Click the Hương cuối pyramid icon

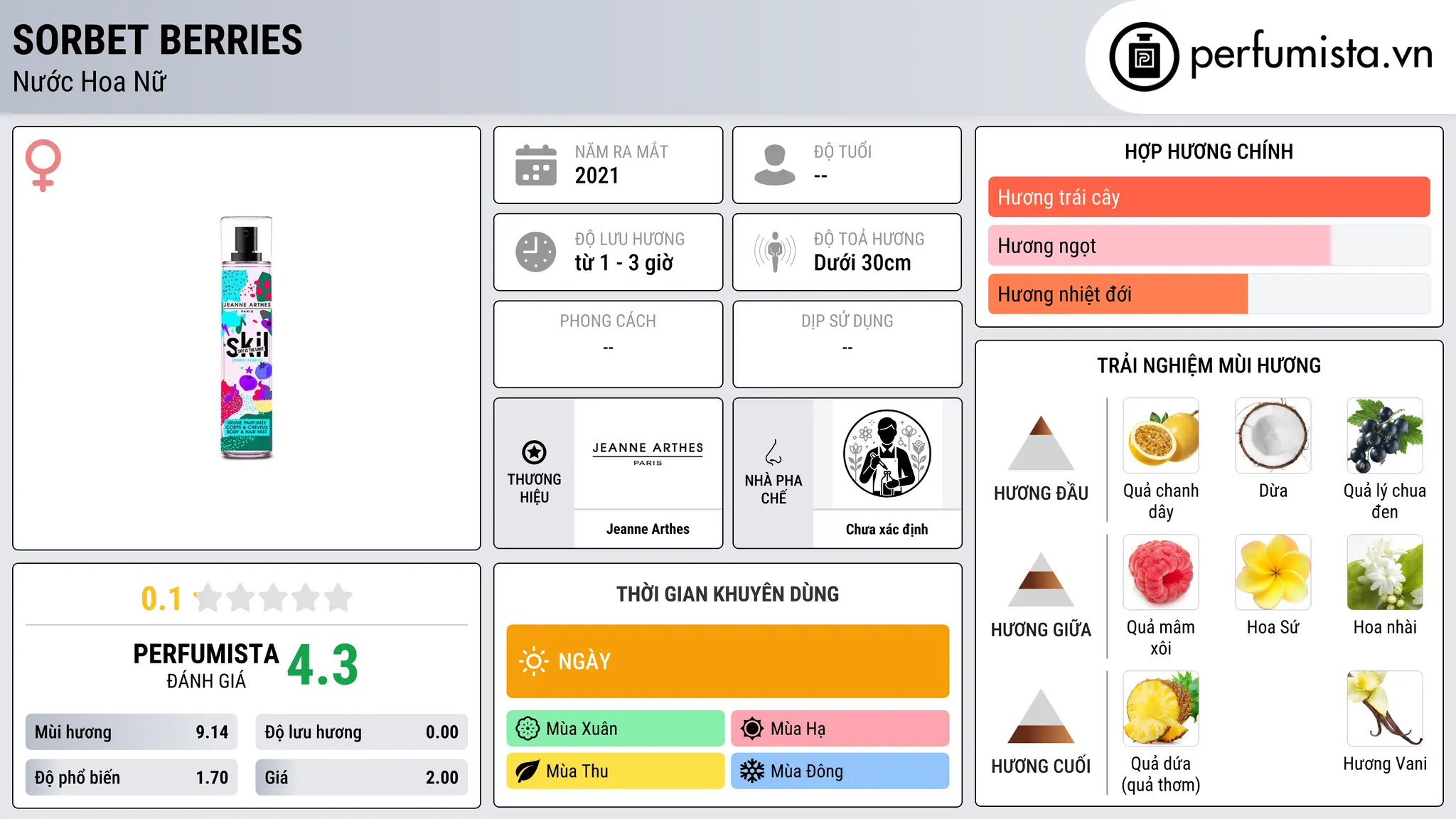click(x=1041, y=716)
